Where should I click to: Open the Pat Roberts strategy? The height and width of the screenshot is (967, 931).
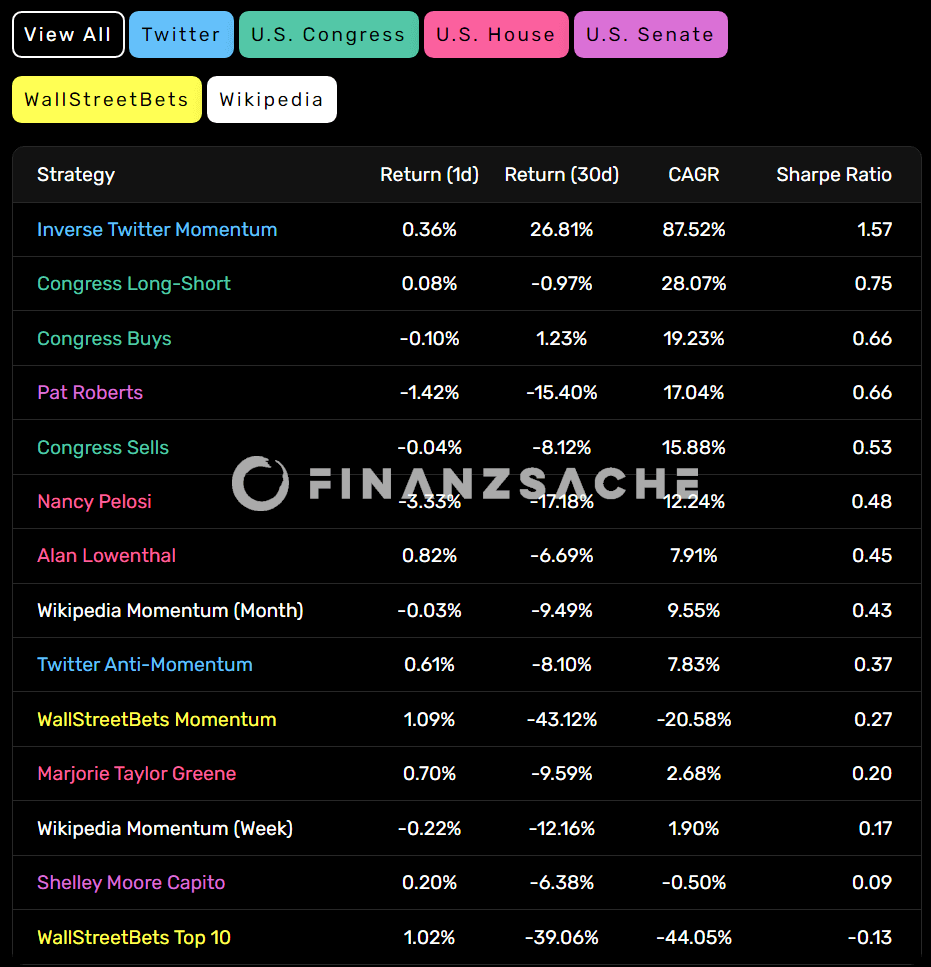(x=90, y=392)
